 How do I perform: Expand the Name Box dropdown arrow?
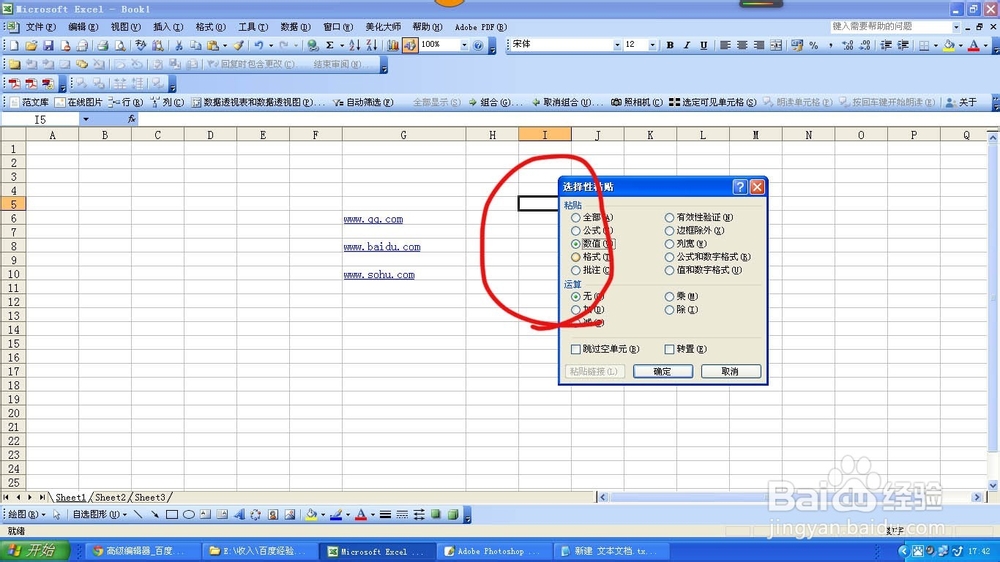(85, 119)
